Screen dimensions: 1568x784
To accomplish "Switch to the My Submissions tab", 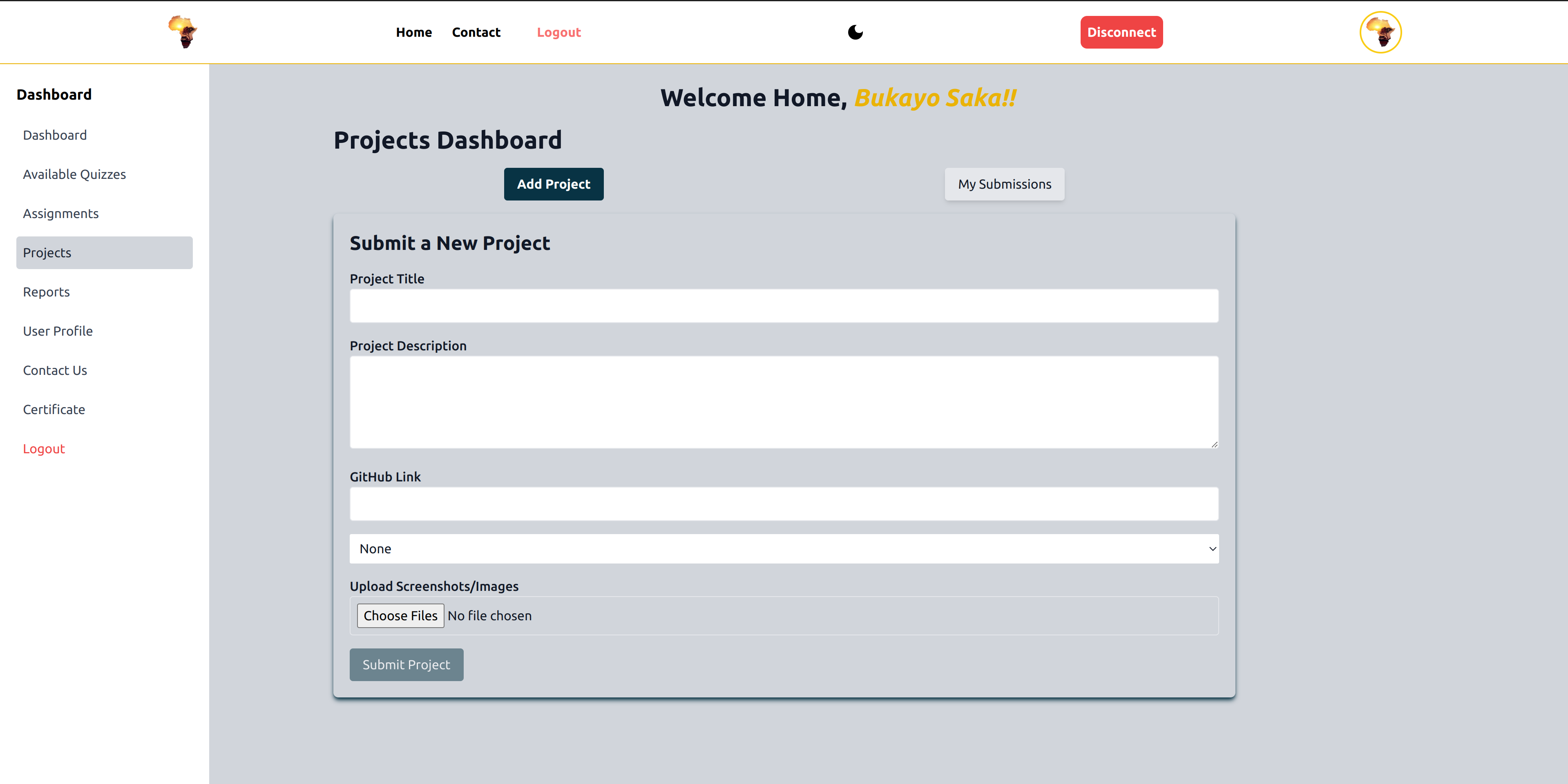I will [x=1004, y=184].
